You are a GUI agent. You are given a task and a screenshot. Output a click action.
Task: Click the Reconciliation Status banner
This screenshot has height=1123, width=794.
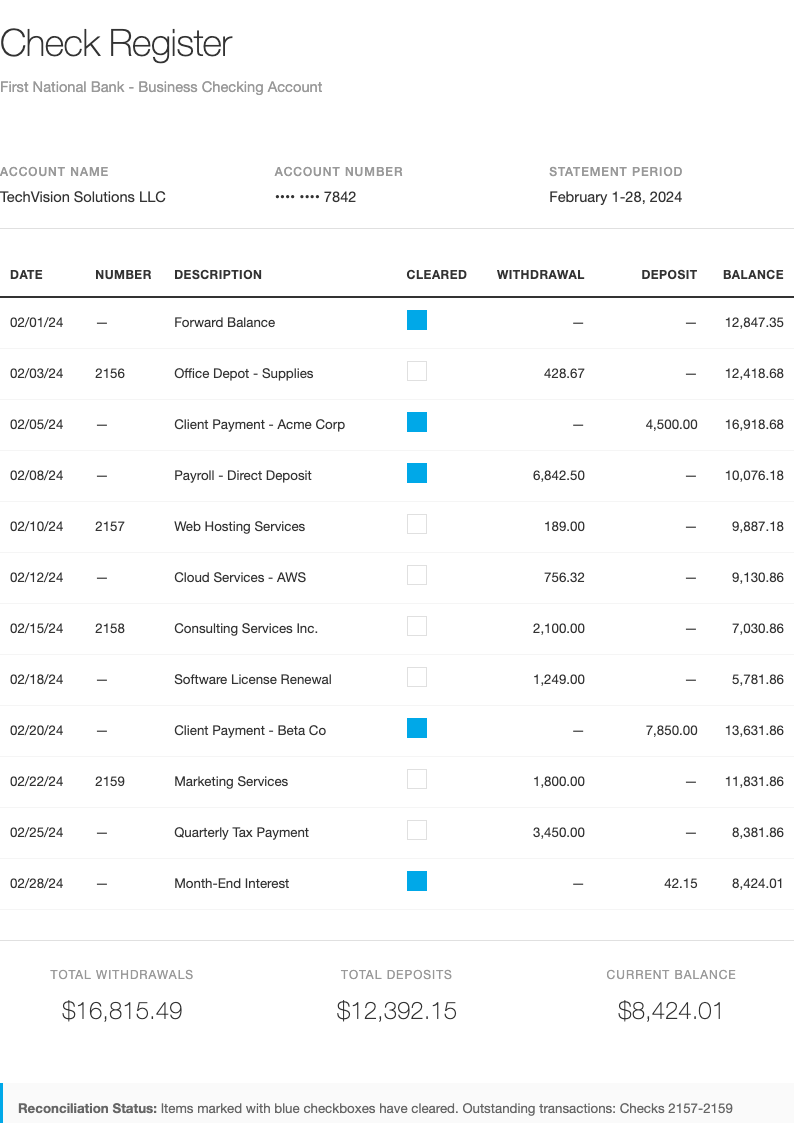point(397,1108)
